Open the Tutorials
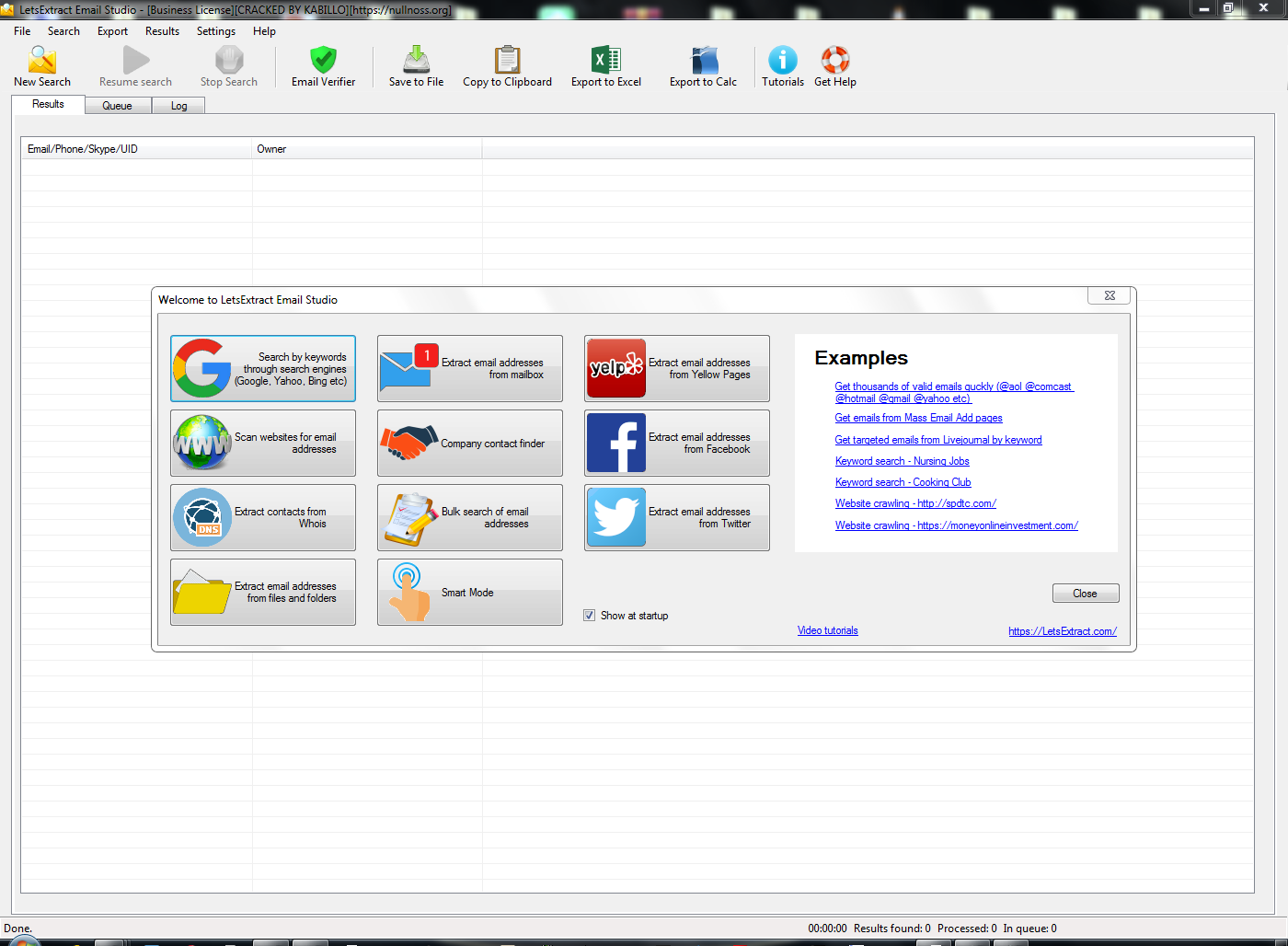The image size is (1288, 946). [782, 64]
